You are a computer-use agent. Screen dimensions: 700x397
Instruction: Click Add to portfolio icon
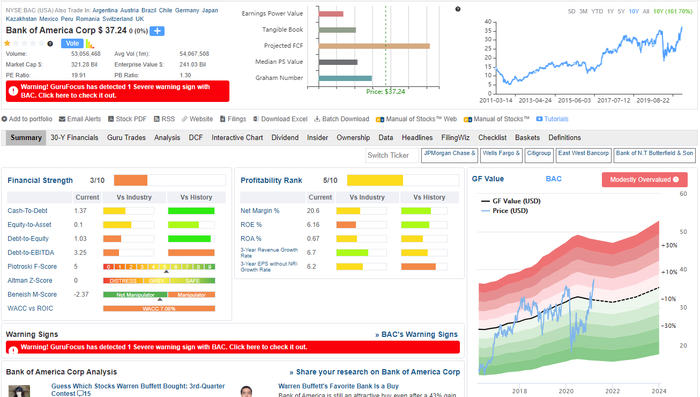[4, 119]
